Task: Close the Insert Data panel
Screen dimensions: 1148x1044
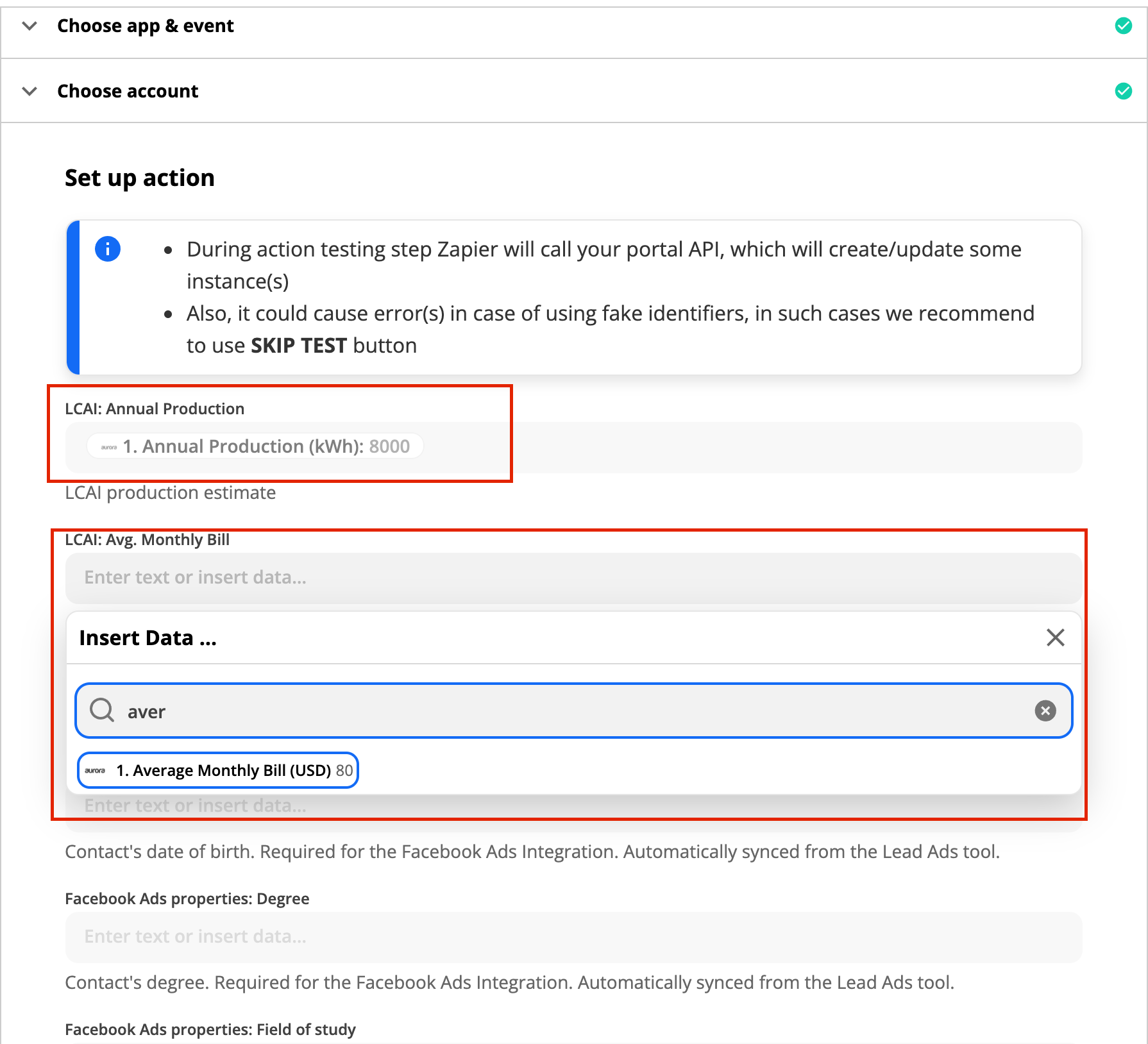Action: click(x=1055, y=637)
